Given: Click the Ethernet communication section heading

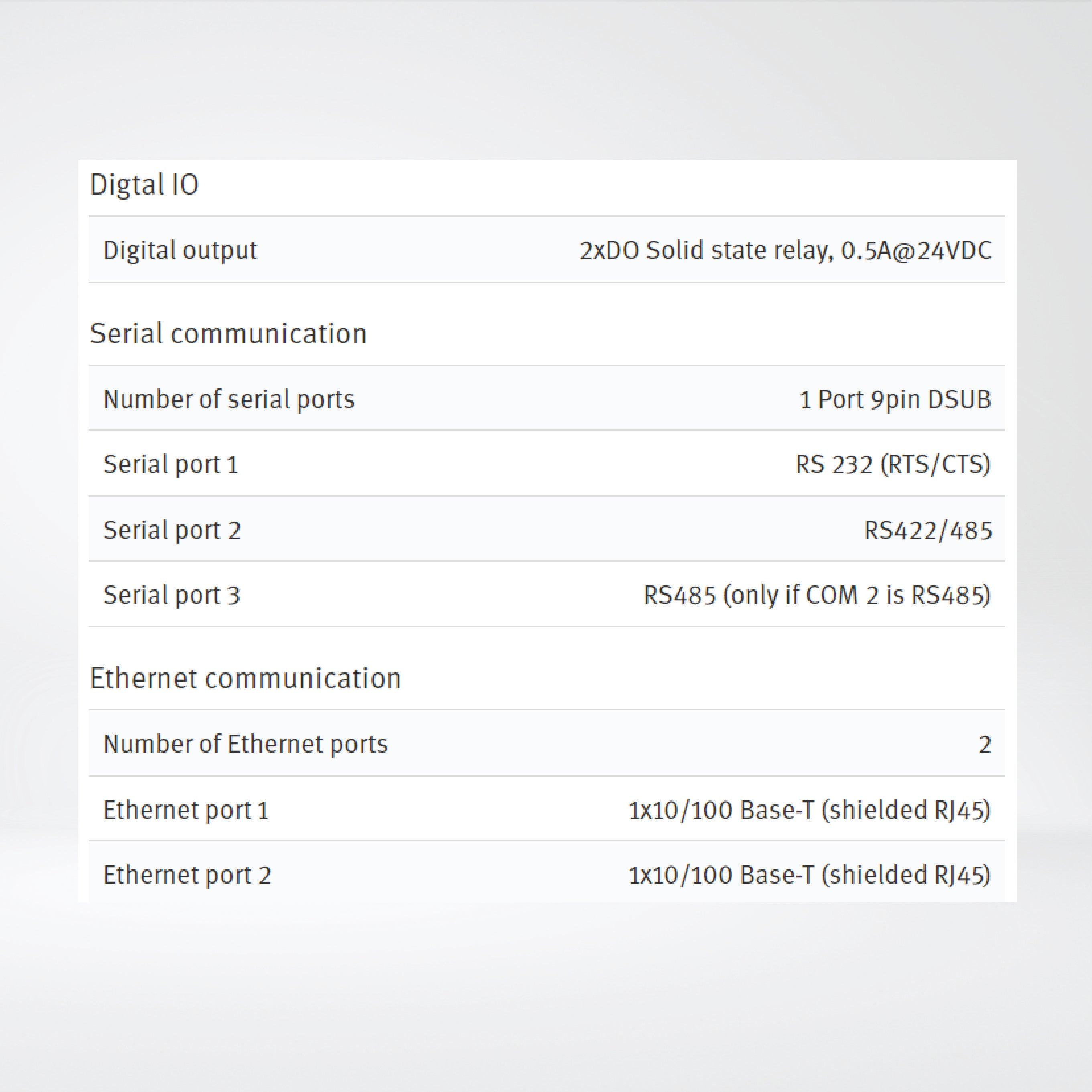Looking at the screenshot, I should click(x=245, y=678).
